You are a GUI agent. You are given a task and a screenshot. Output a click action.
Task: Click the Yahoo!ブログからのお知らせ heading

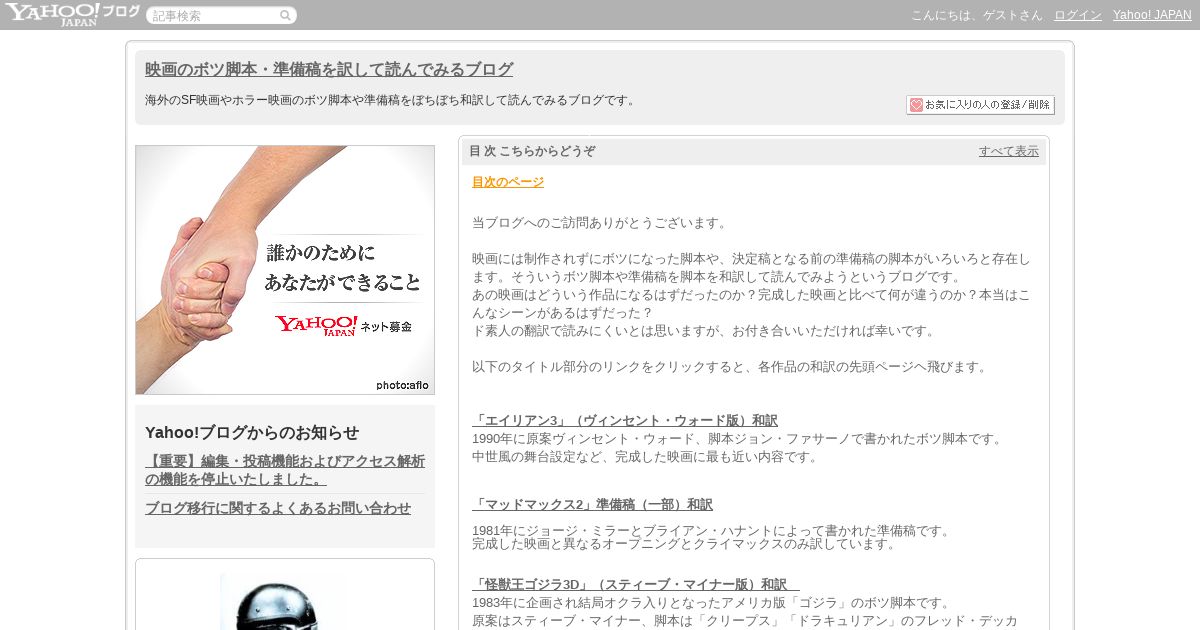(x=252, y=432)
